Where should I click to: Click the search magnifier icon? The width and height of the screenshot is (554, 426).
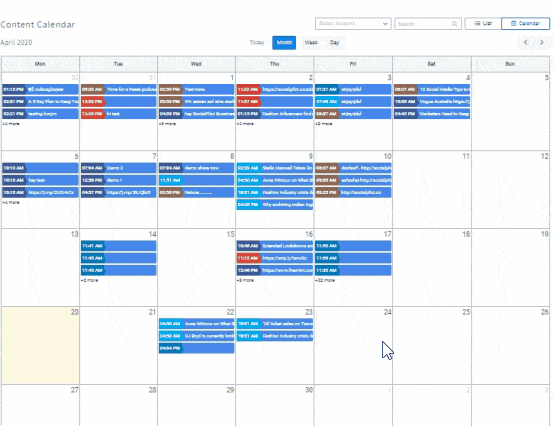pos(454,24)
